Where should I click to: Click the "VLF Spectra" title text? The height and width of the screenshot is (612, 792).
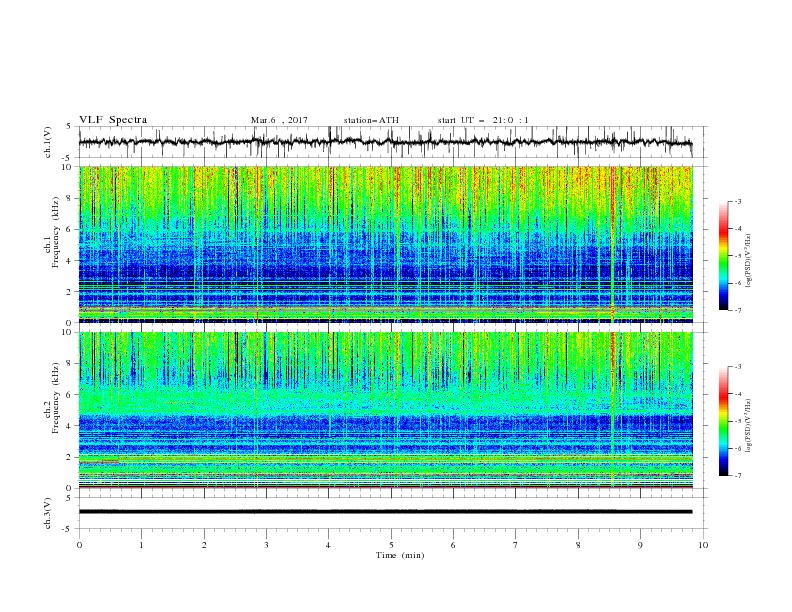[113, 120]
